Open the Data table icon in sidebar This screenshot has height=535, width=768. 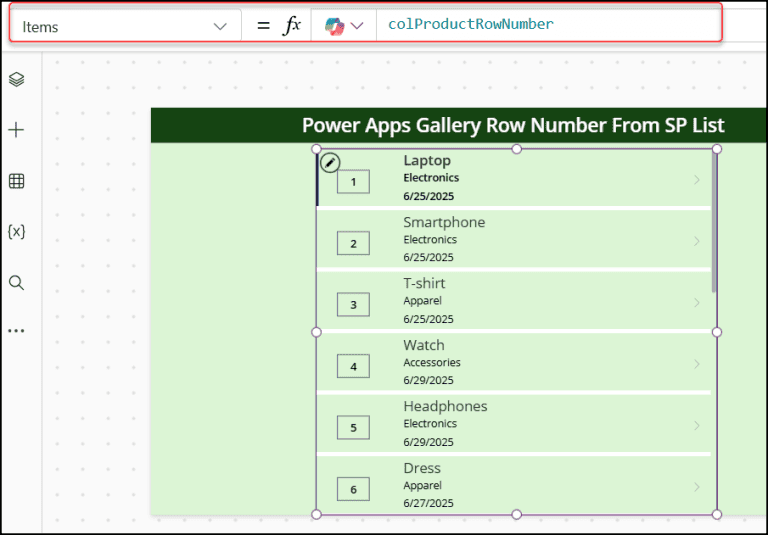(x=17, y=181)
